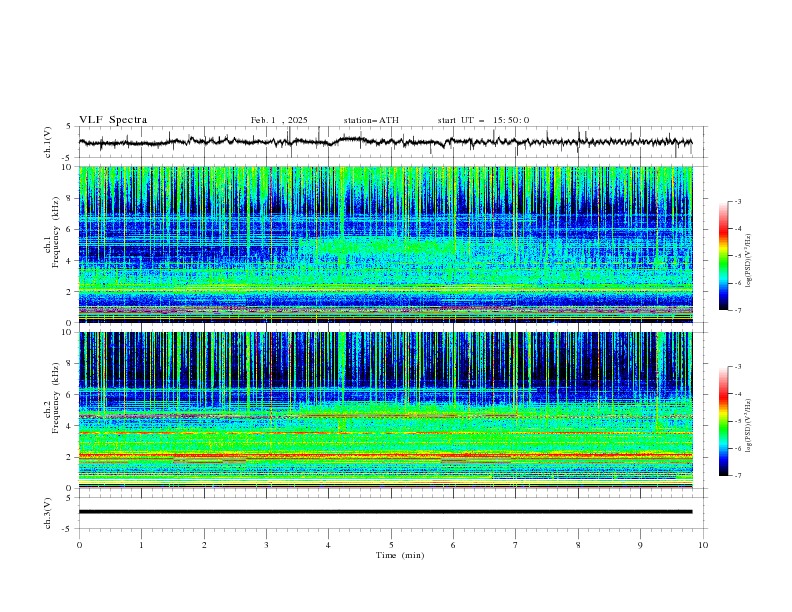The width and height of the screenshot is (792, 612).
Task: Click the "5" tick on the time axis
Action: pos(391,545)
